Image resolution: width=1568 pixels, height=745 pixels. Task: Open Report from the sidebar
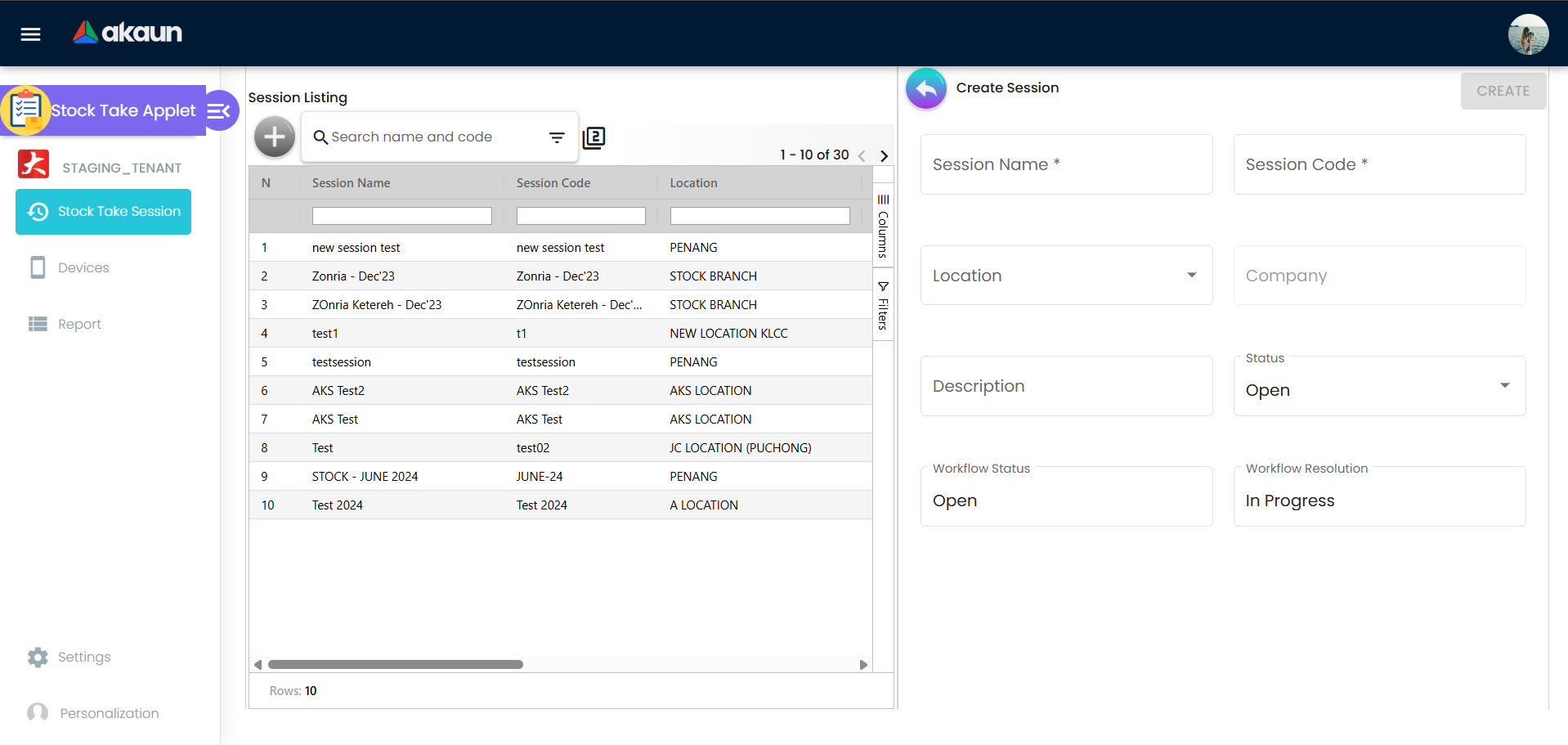[x=79, y=324]
